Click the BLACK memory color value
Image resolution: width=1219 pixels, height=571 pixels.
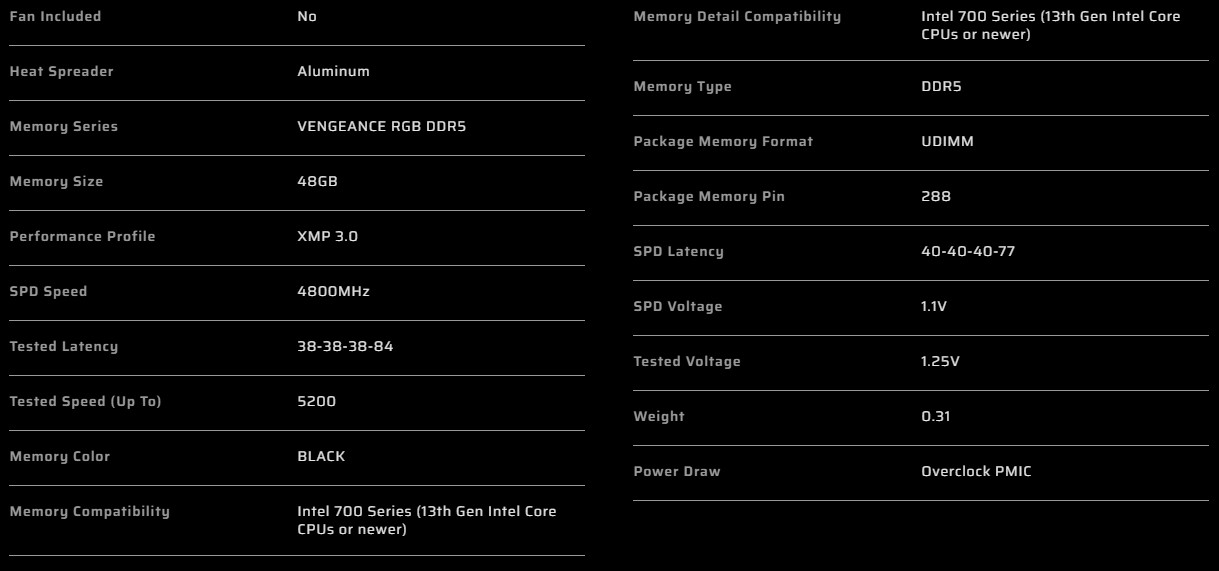321,457
